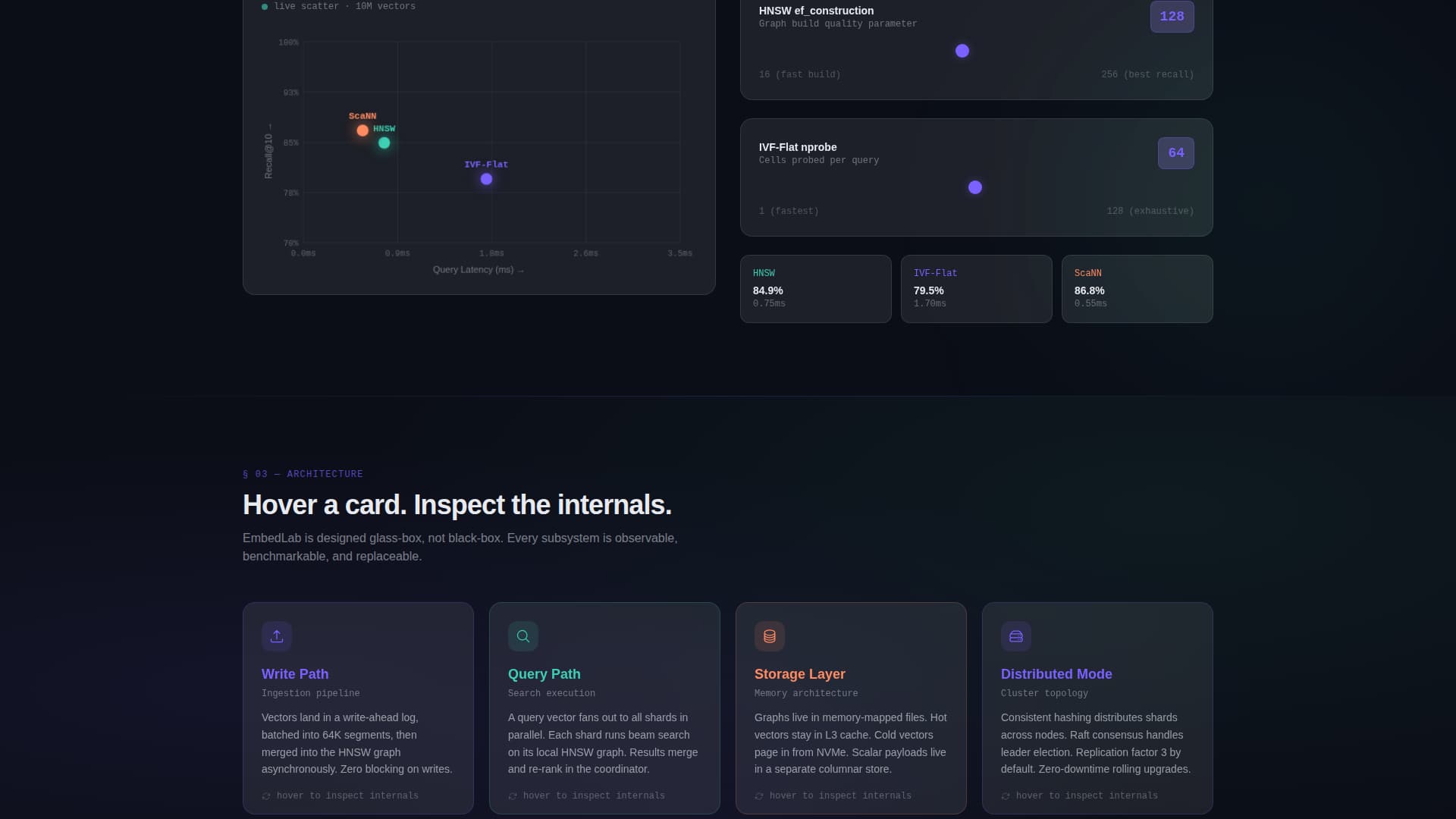This screenshot has width=1456, height=819.
Task: Click the refresh icon in Query Path card
Action: [513, 796]
